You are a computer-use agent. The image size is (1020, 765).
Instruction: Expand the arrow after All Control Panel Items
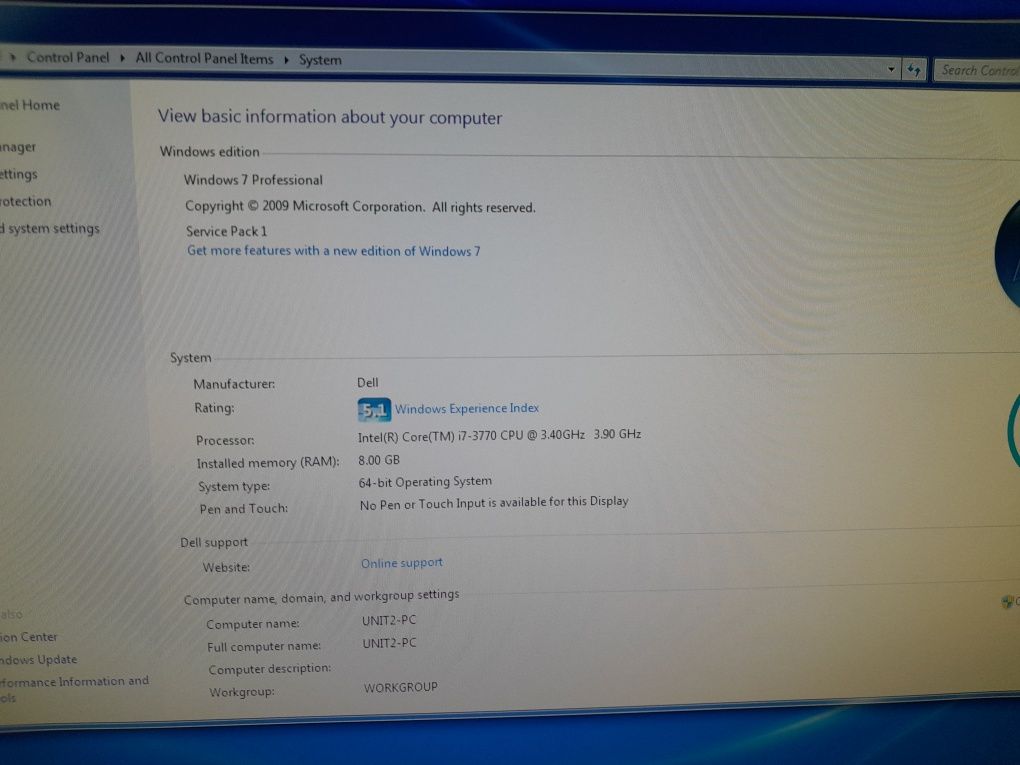click(286, 60)
